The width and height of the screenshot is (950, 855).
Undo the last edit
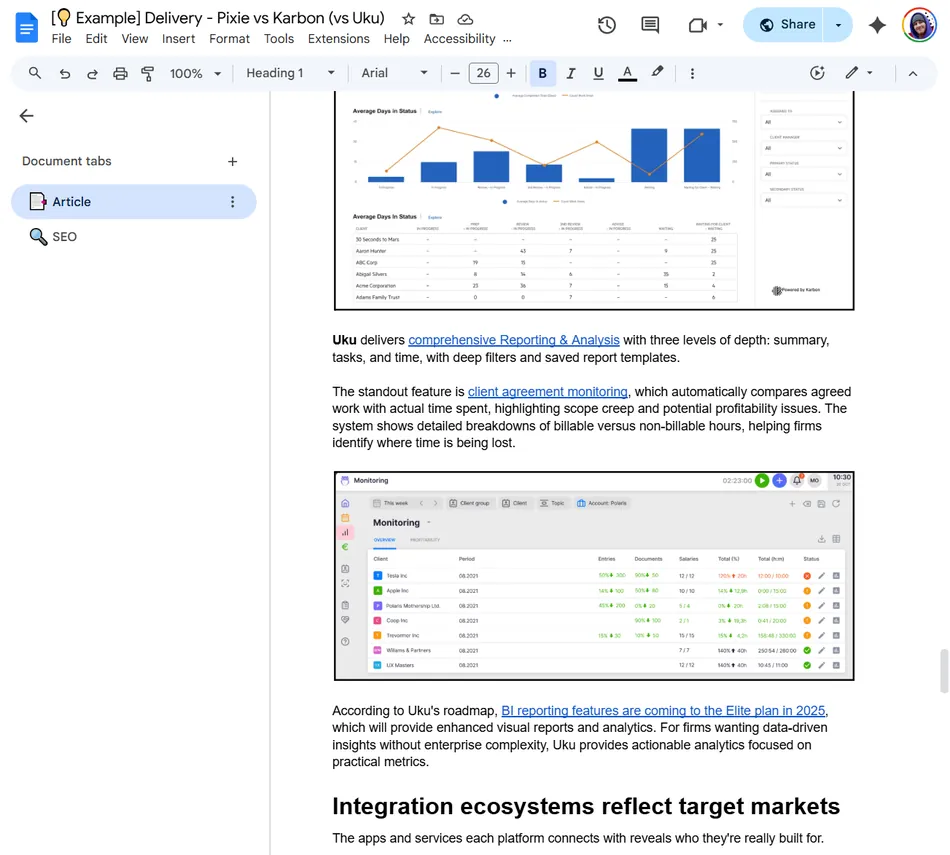click(63, 73)
